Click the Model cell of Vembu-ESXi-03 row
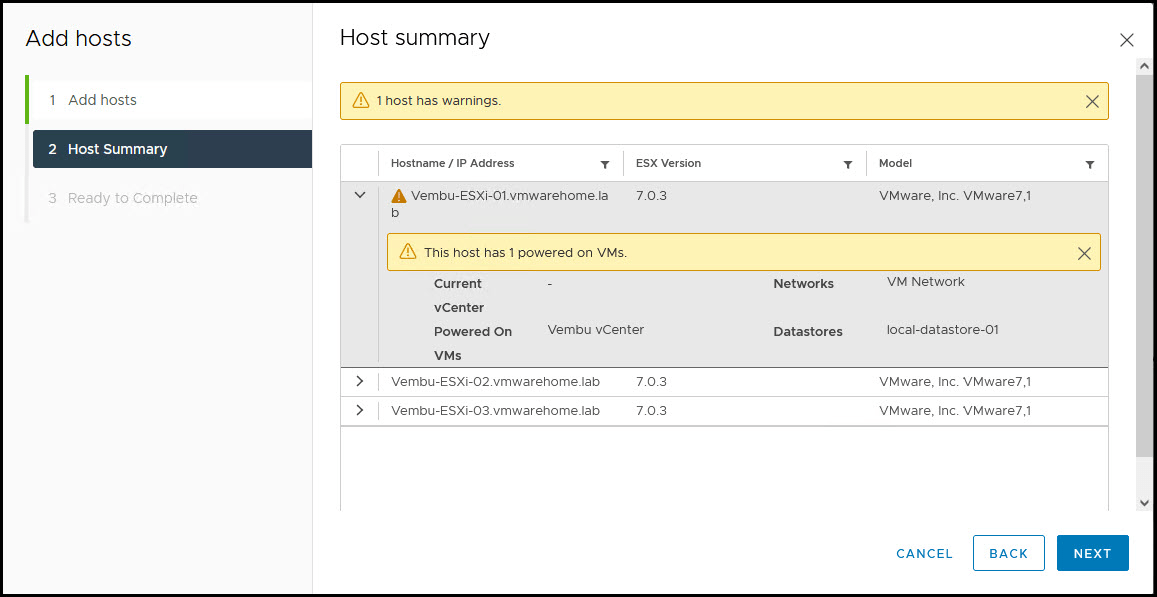The image size is (1157, 597). [x=955, y=410]
